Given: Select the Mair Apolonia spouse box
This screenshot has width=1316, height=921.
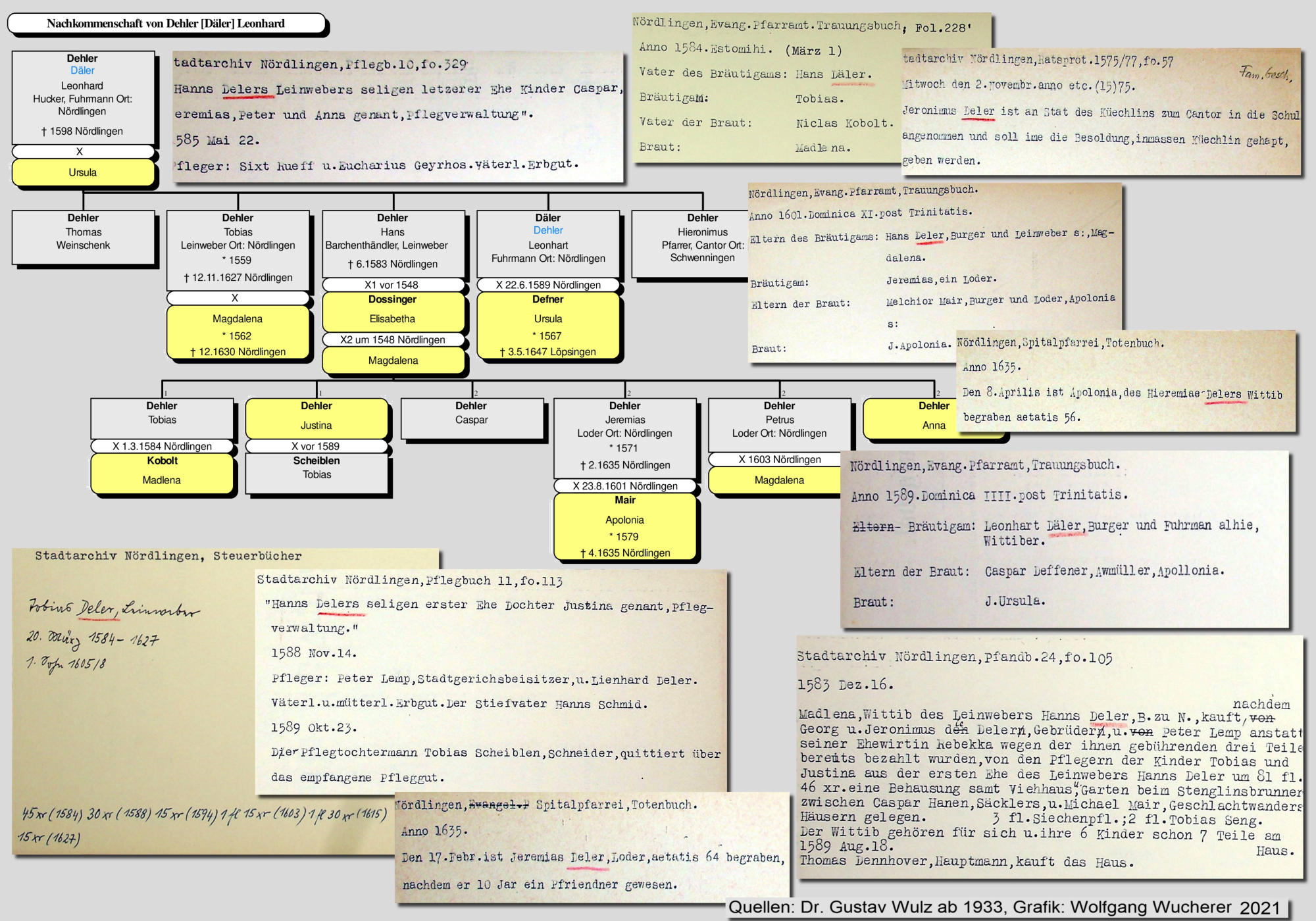Looking at the screenshot, I should [624, 526].
